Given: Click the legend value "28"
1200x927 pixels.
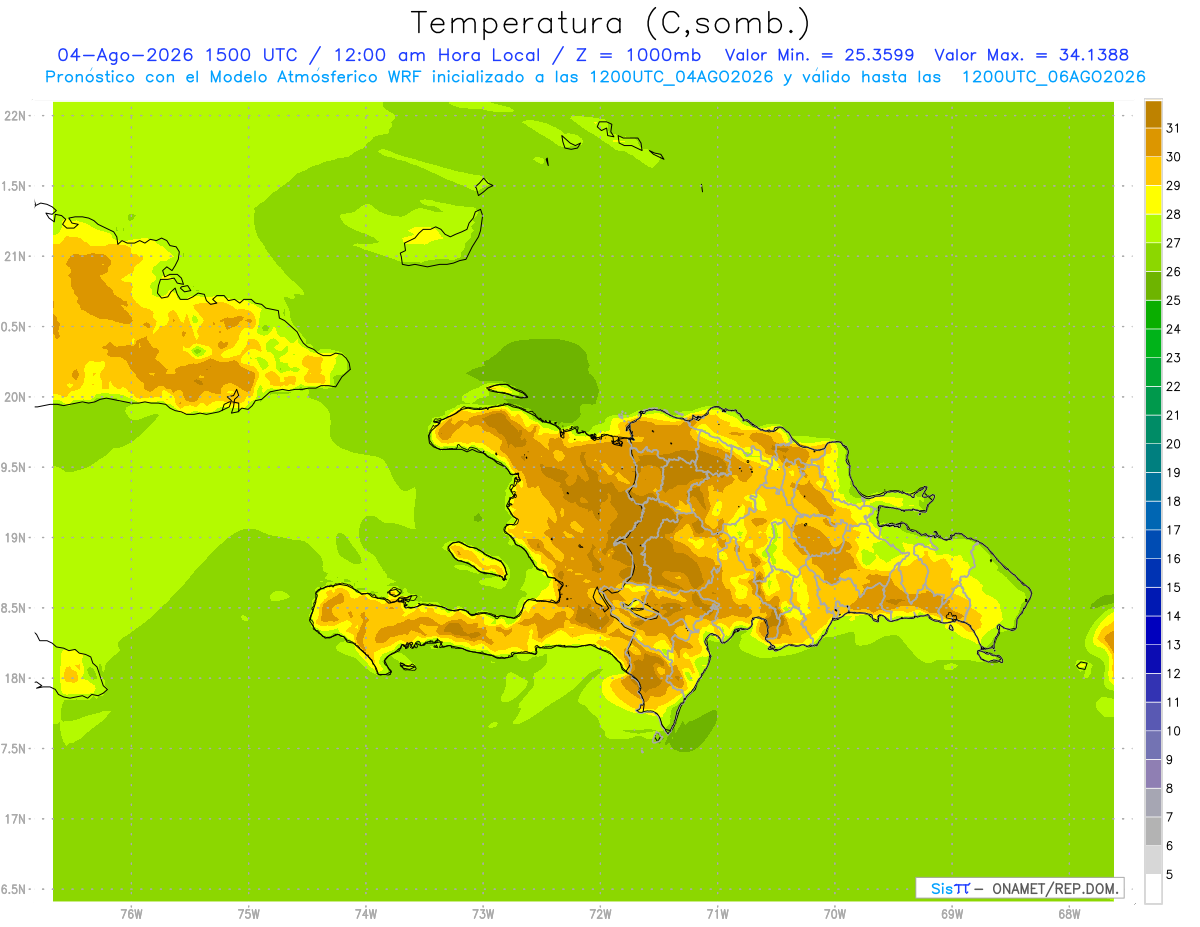Looking at the screenshot, I should 1173,214.
